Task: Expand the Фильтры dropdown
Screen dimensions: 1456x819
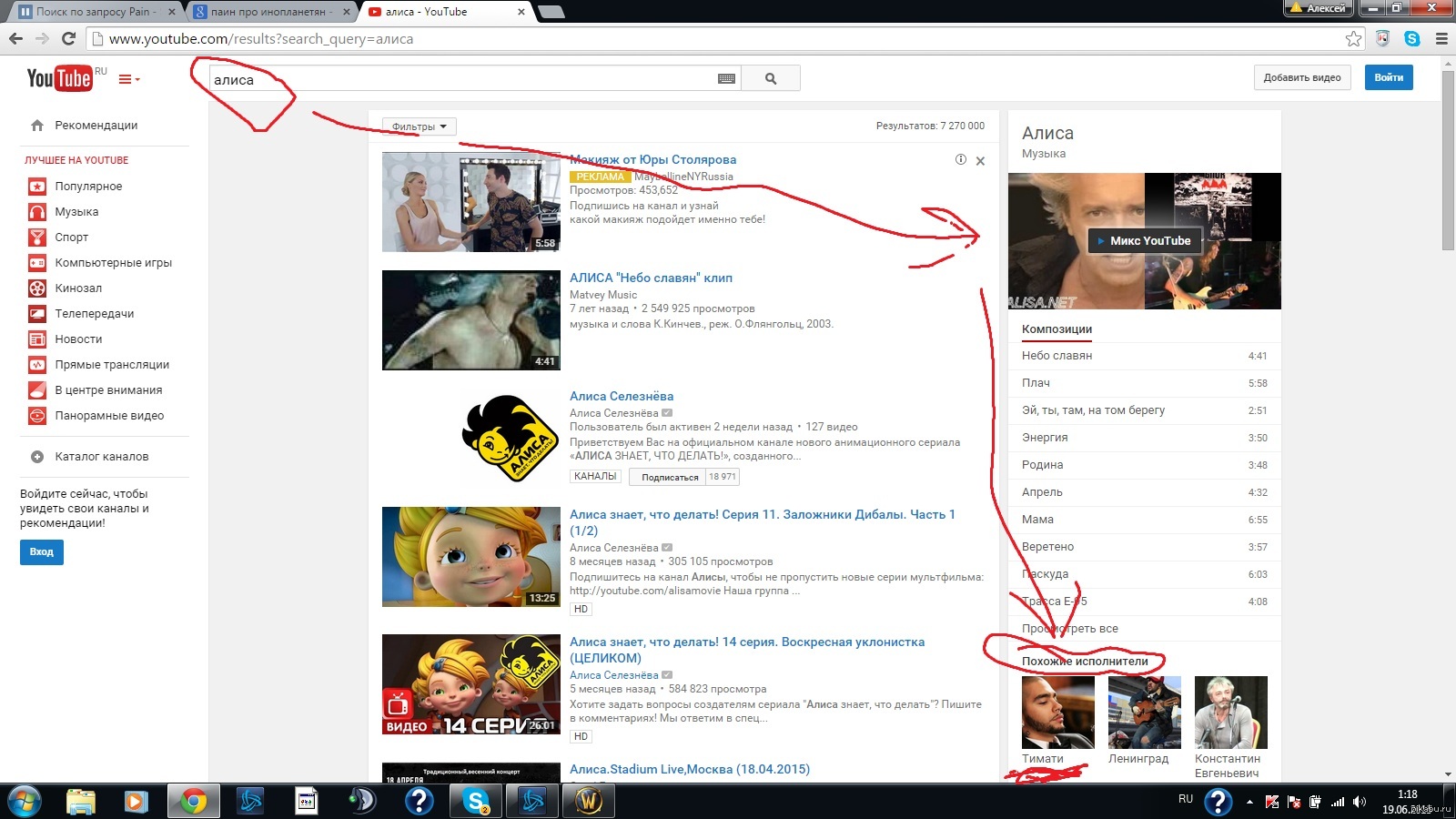Action: [419, 127]
